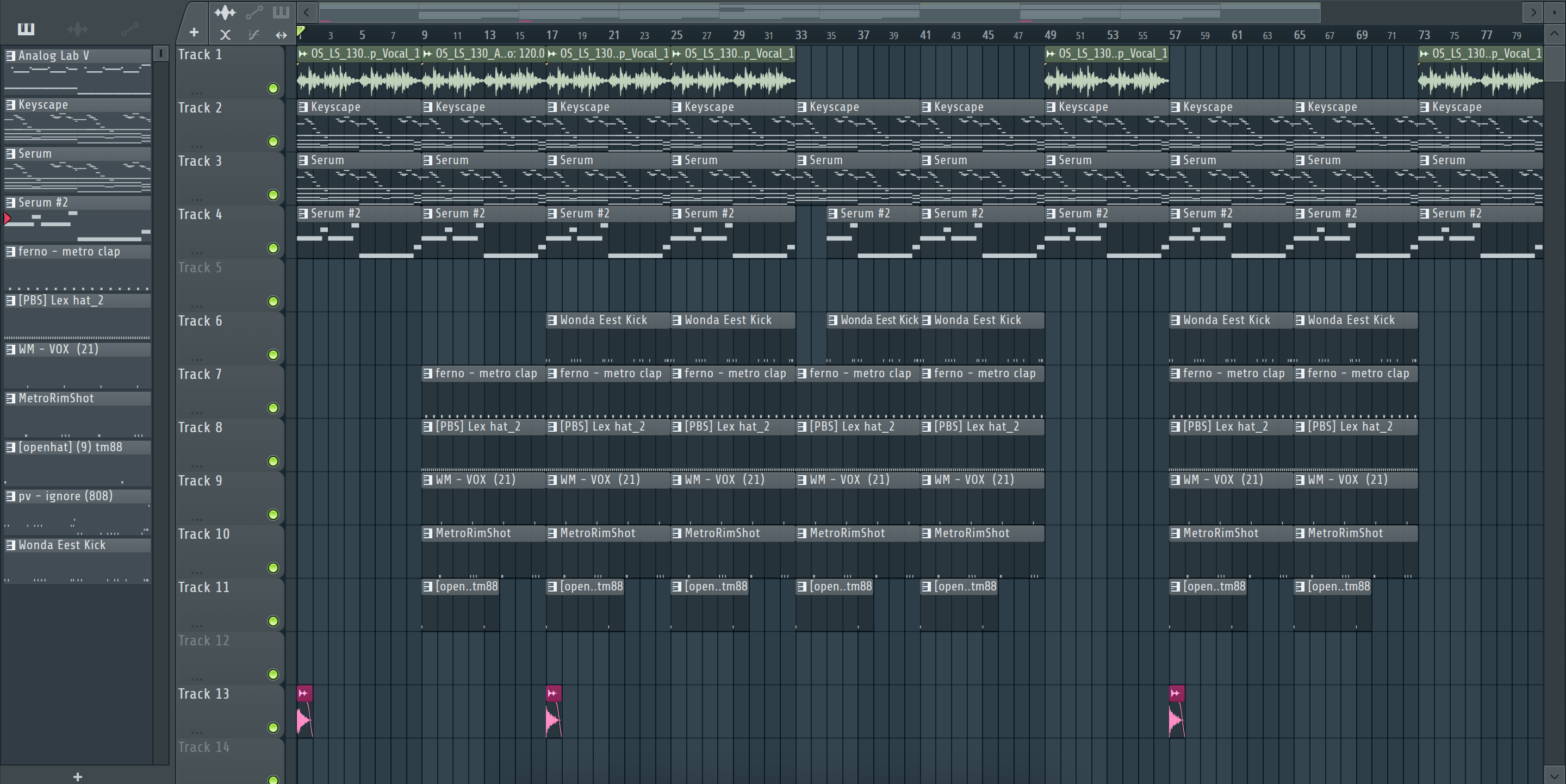Click the horizontal scroll left arrow
The height and width of the screenshot is (784, 1566).
coord(306,11)
